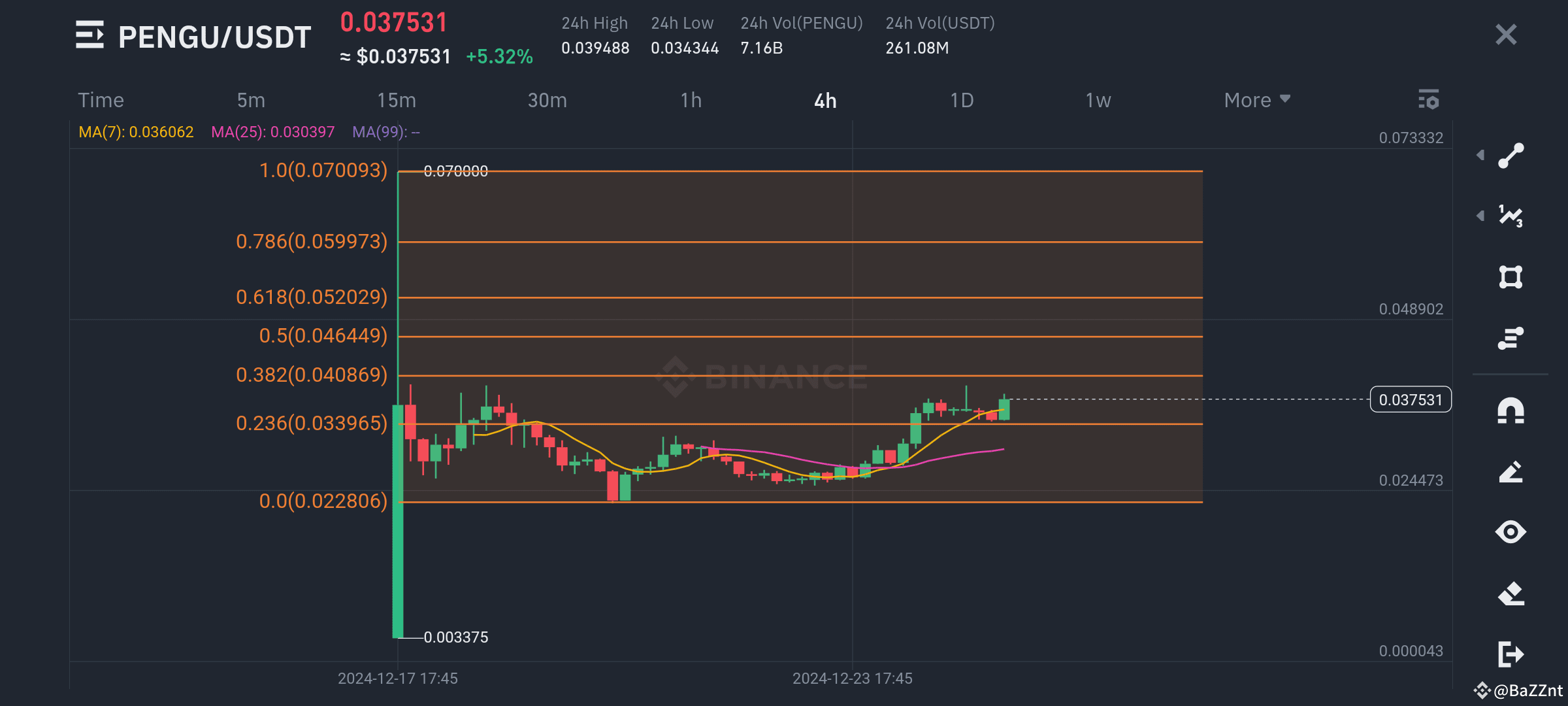Switch to the 1D timeframe tab
Viewport: 1568px width, 706px height.
[962, 99]
